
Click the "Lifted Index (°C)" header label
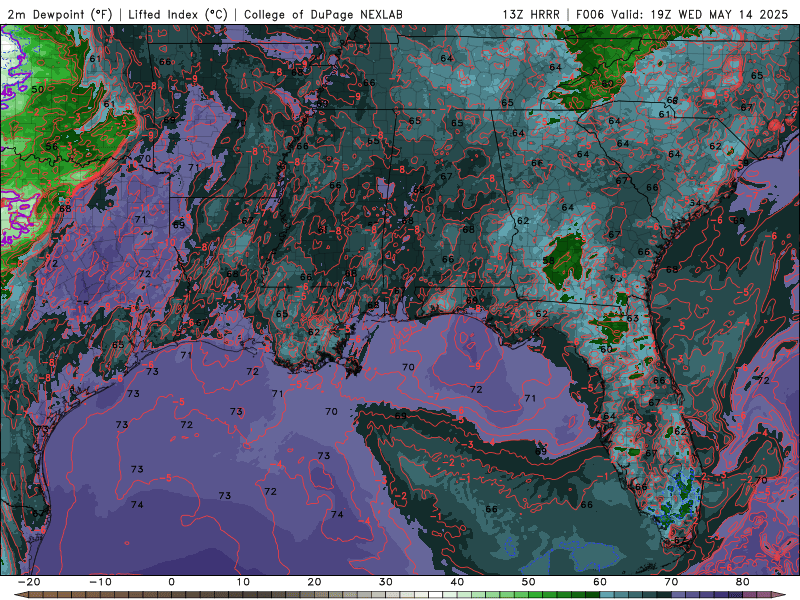(178, 15)
